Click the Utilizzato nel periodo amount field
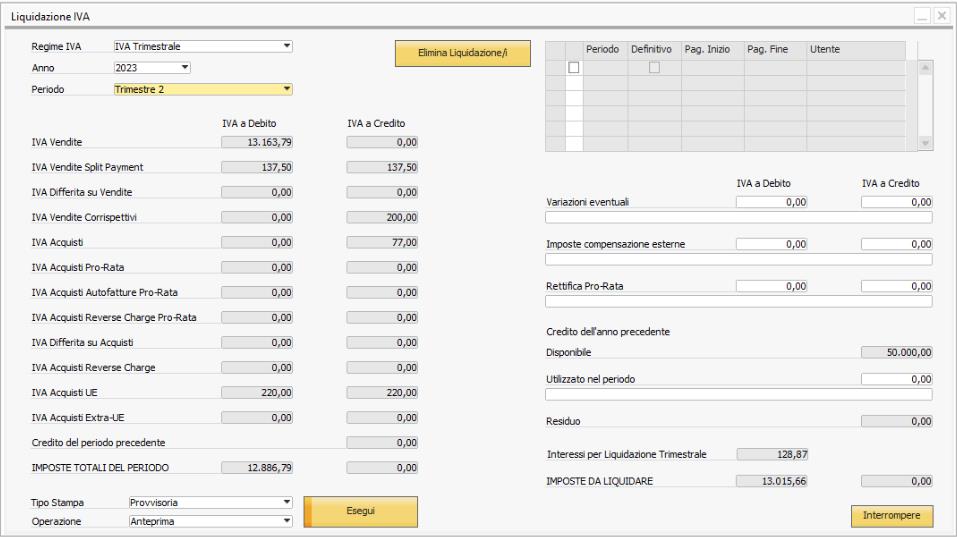Screen dimensions: 957x537 (897, 379)
